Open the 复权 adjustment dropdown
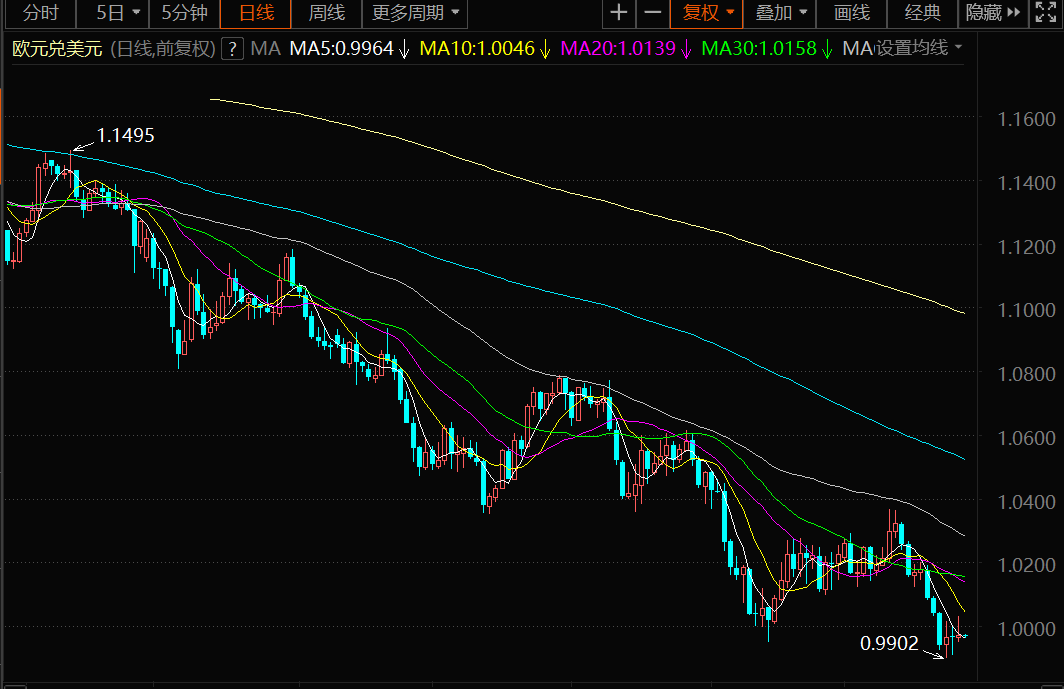 tap(707, 13)
